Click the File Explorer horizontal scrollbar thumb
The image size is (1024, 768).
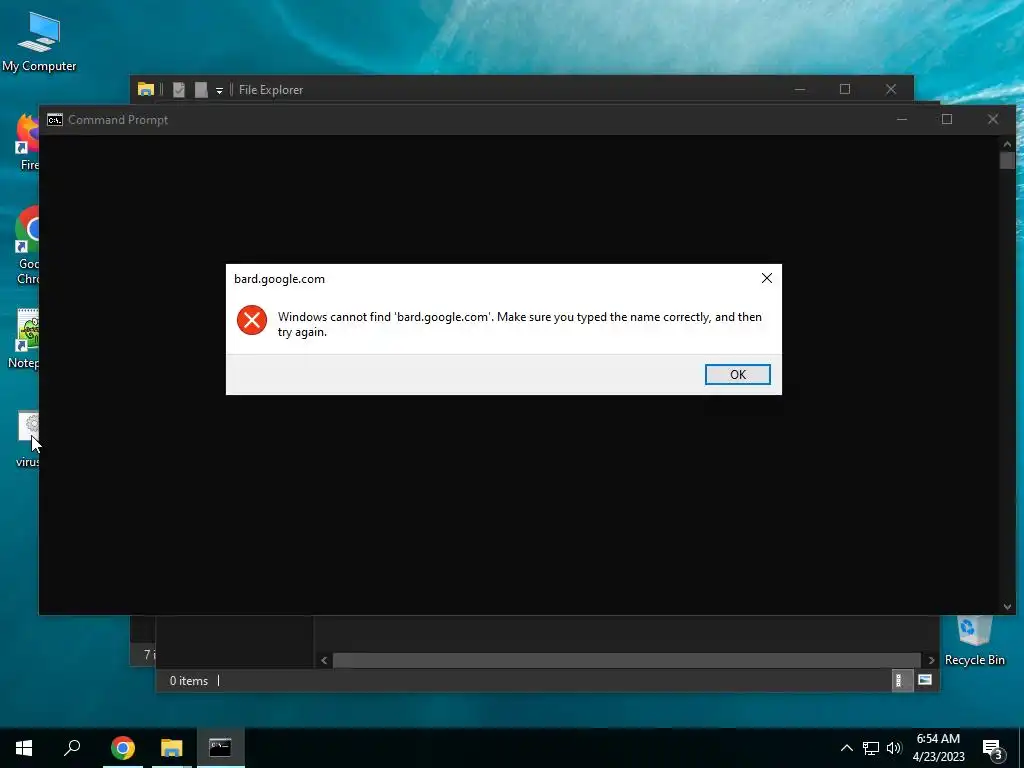pos(627,660)
